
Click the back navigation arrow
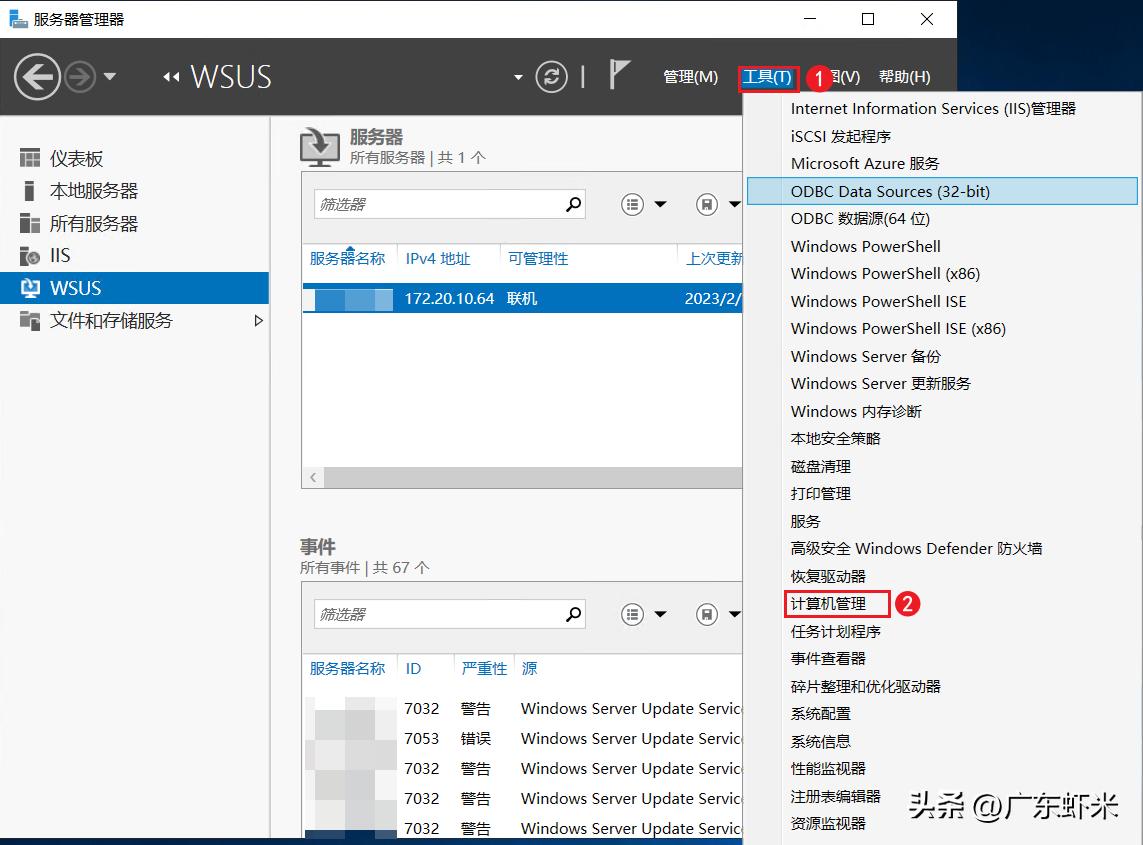tap(37, 77)
